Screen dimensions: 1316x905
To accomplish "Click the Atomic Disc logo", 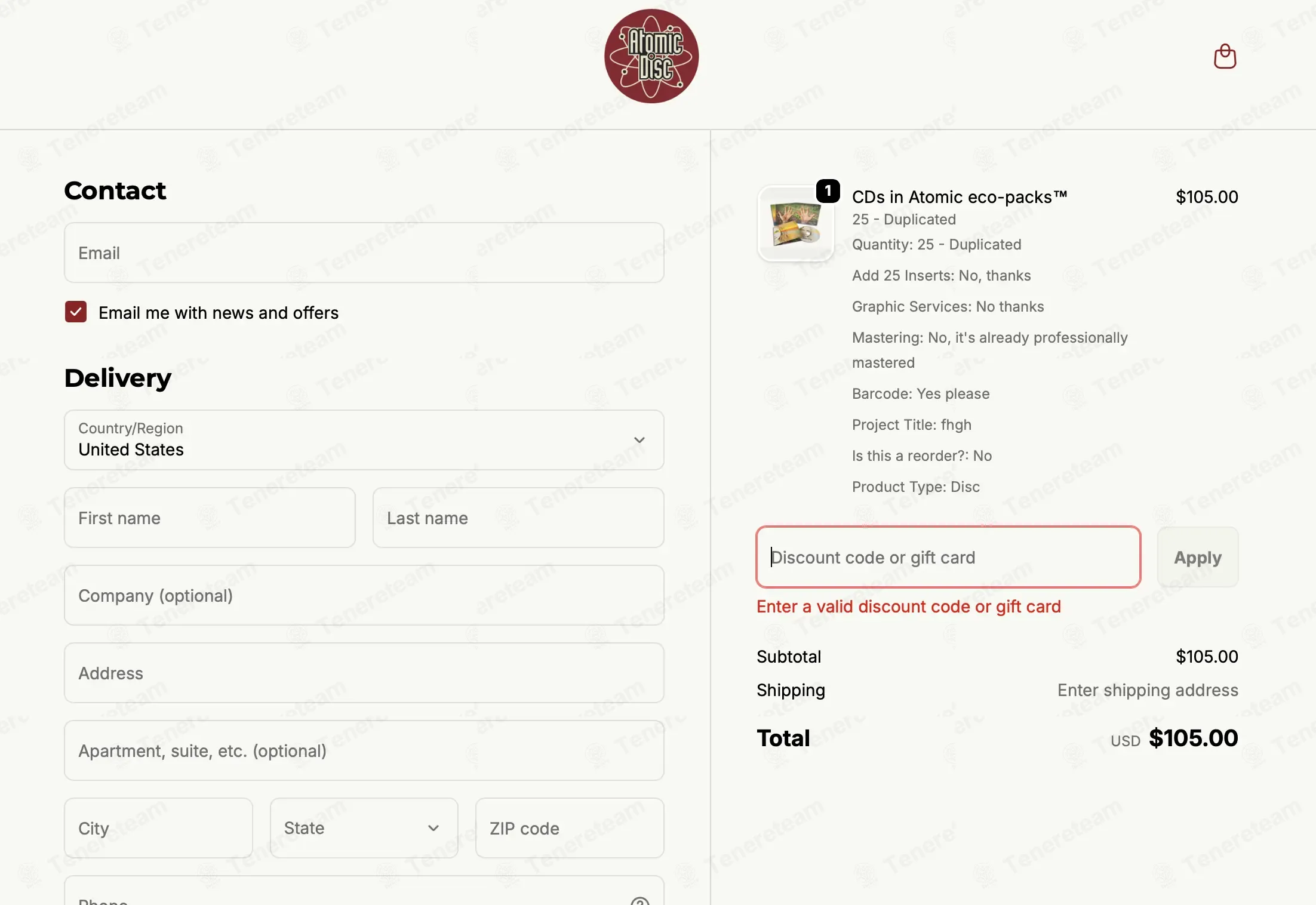I will (651, 56).
